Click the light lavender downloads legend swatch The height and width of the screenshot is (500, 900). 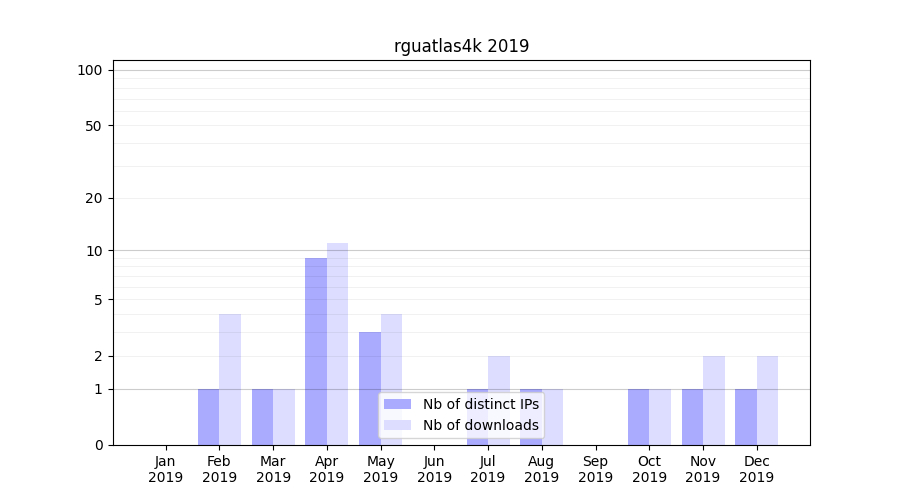(x=397, y=425)
